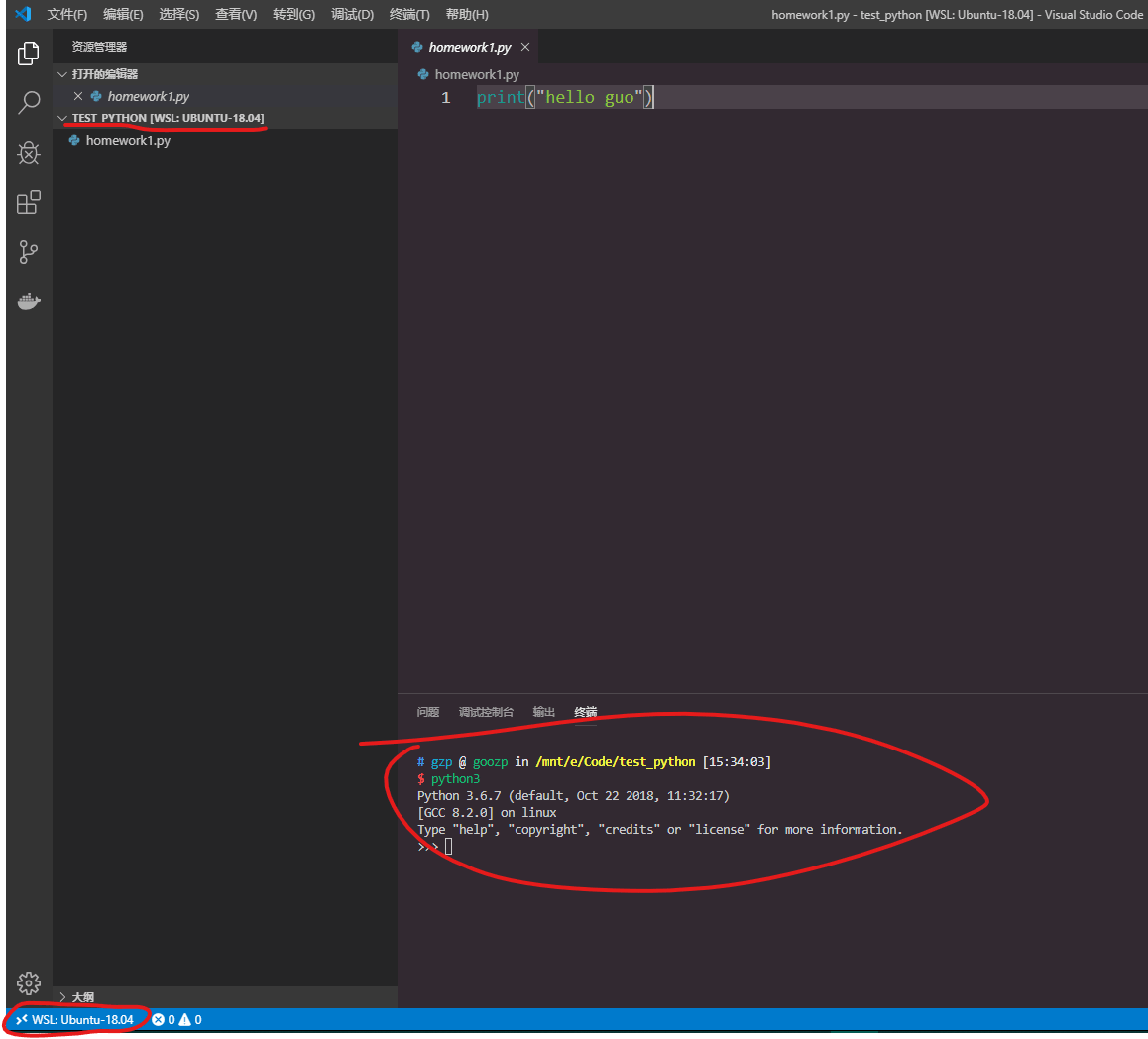Screen dimensions: 1148x1039
Task: Click the terminal path /mnt/e/Code/test_python
Action: tap(616, 762)
